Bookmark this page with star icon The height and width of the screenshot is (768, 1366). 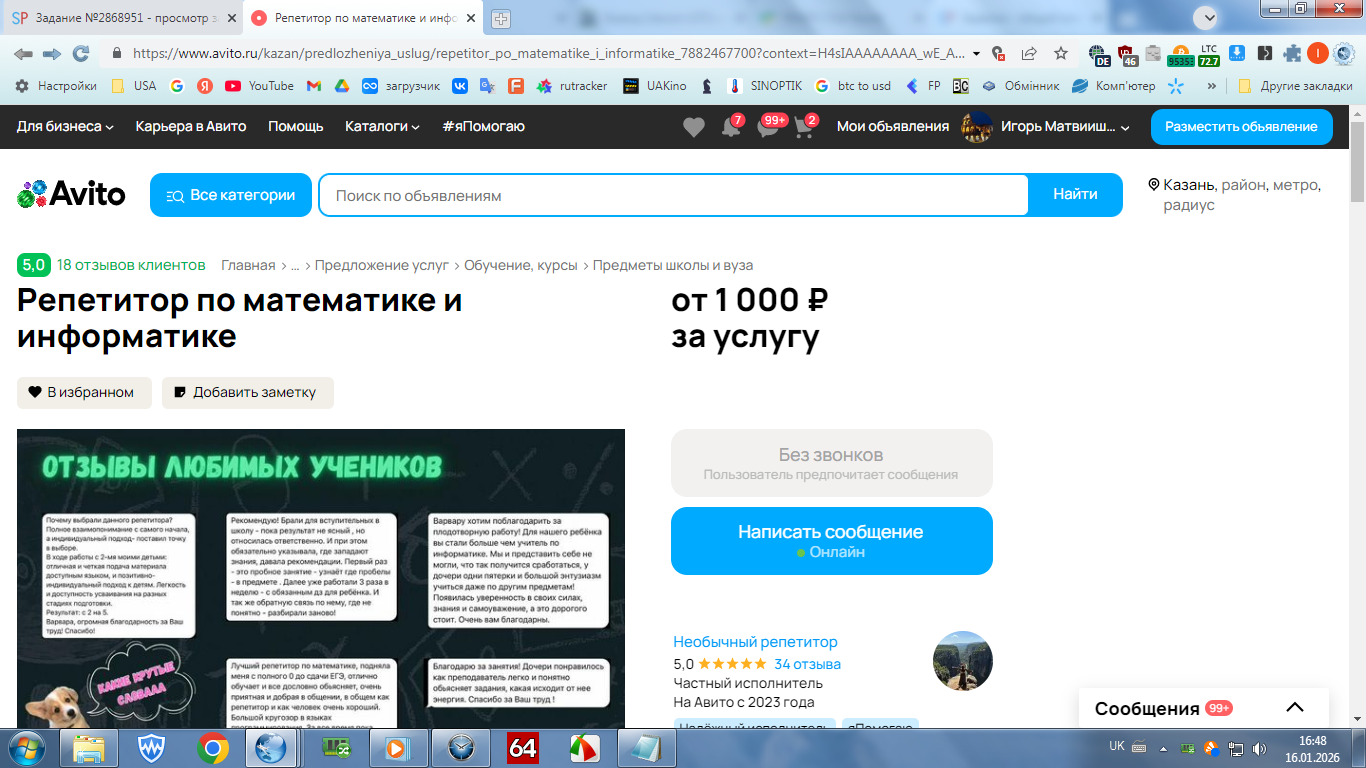(x=1061, y=53)
